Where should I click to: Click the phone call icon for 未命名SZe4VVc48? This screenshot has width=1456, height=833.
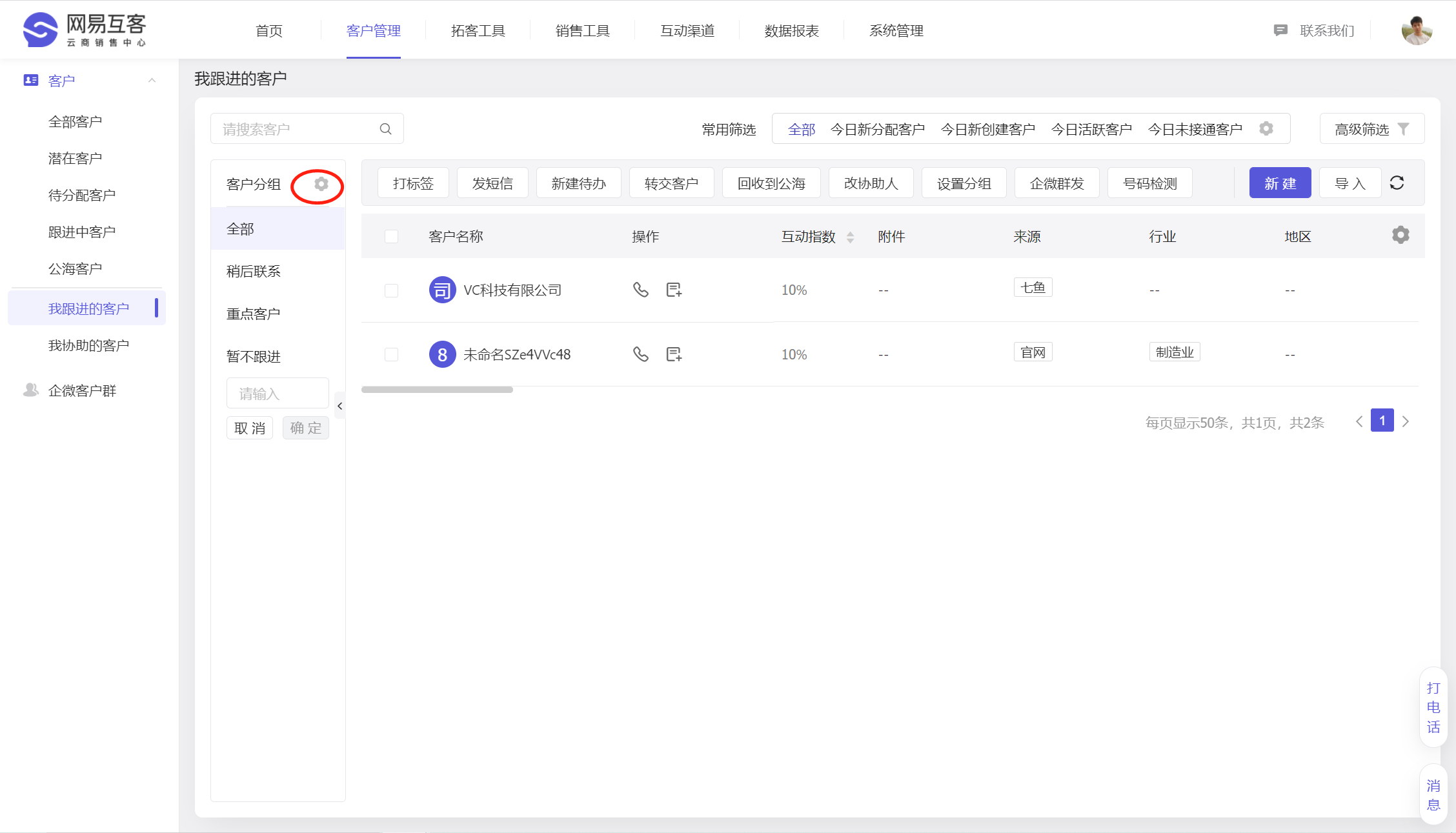point(641,353)
